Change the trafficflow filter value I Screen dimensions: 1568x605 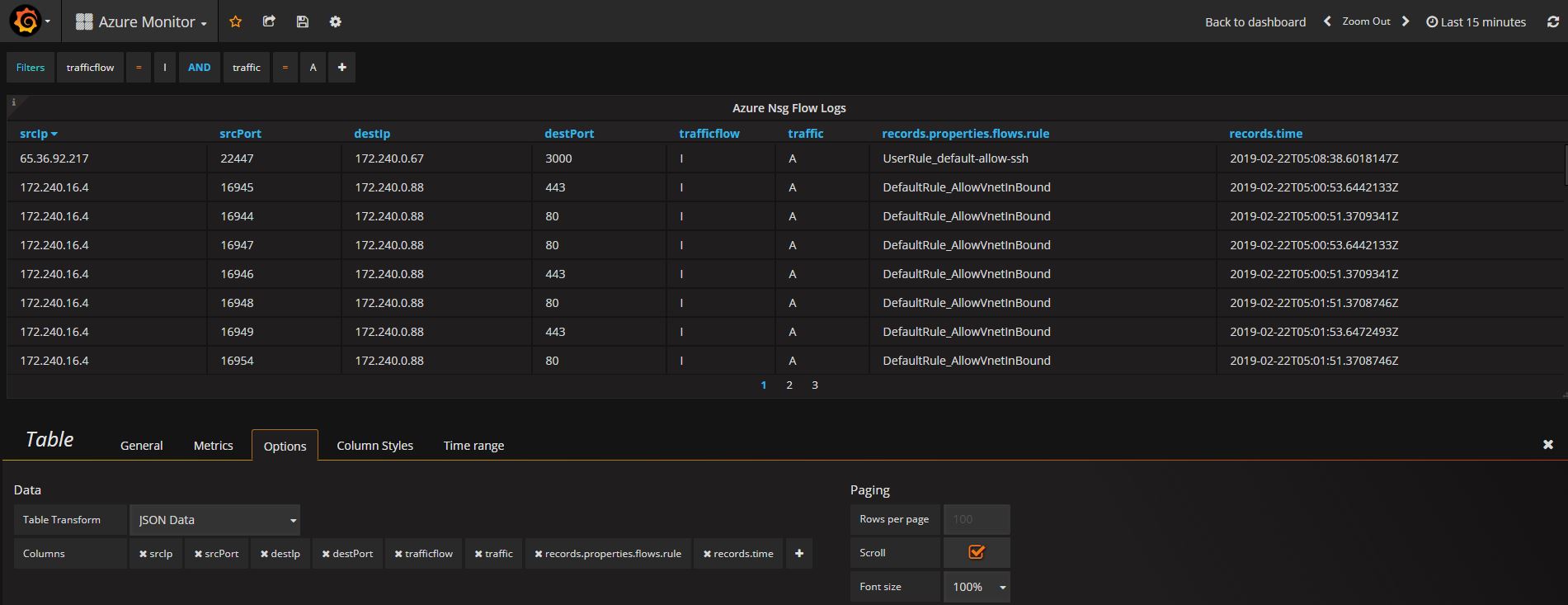165,68
